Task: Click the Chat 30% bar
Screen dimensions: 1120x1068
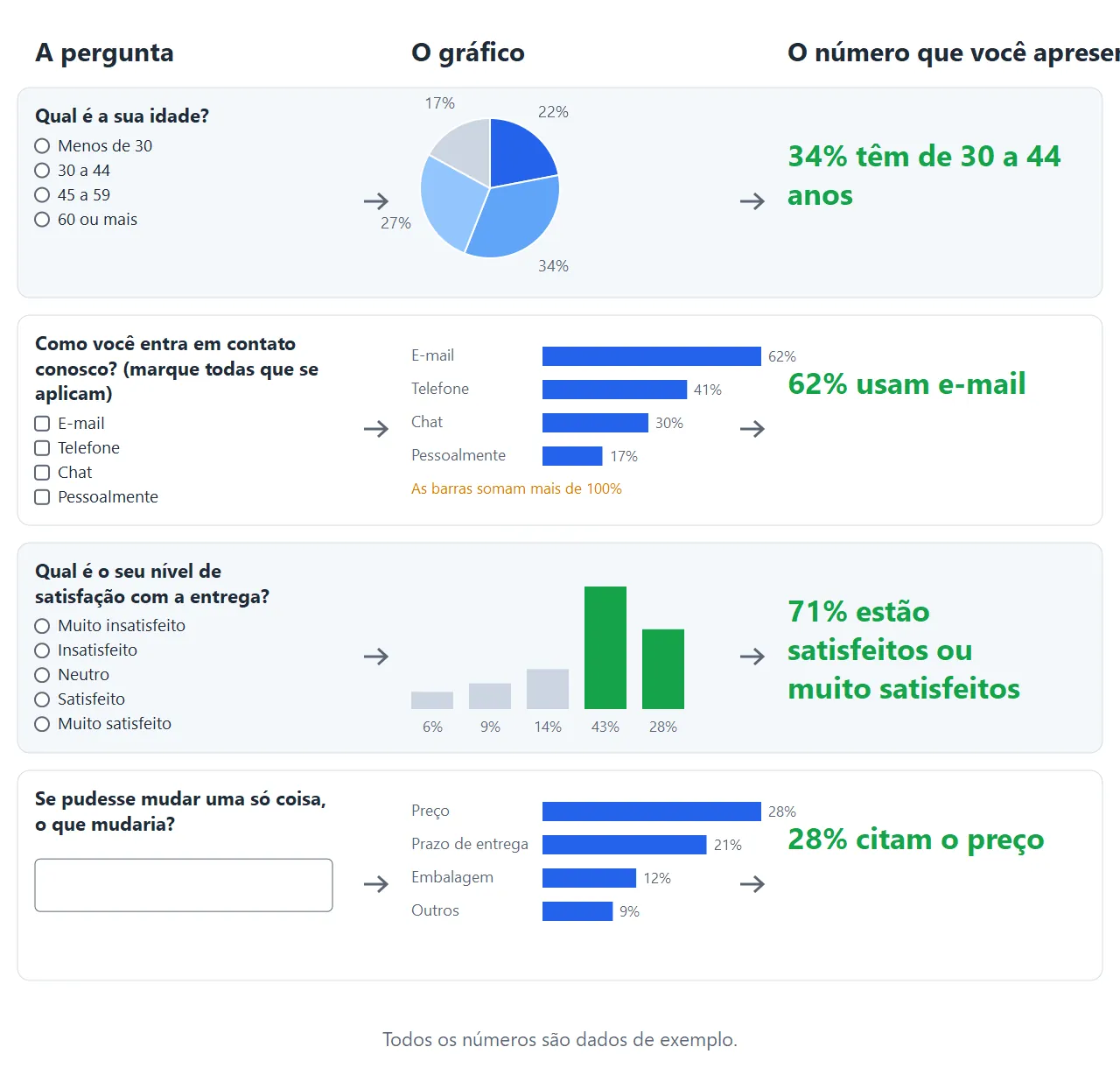Action: pyautogui.click(x=595, y=423)
